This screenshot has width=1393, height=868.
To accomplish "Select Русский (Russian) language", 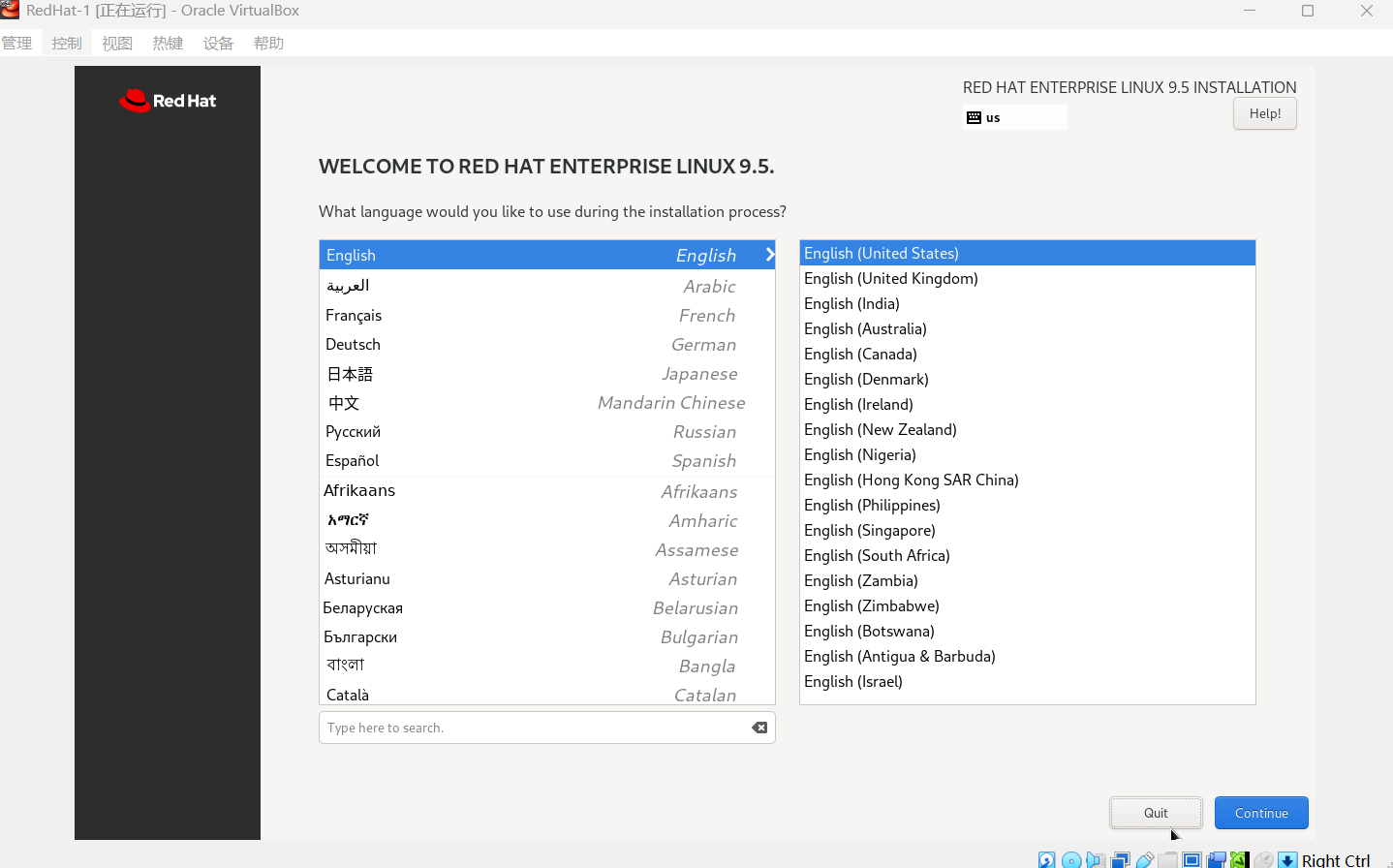I will tap(547, 431).
